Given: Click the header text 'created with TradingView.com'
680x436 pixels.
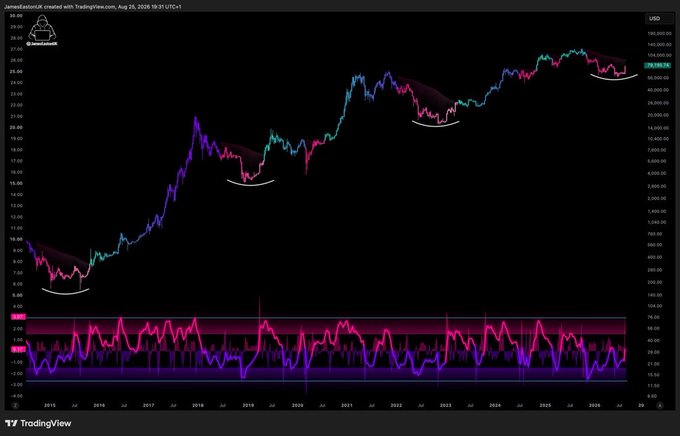Looking at the screenshot, I should coord(79,7).
